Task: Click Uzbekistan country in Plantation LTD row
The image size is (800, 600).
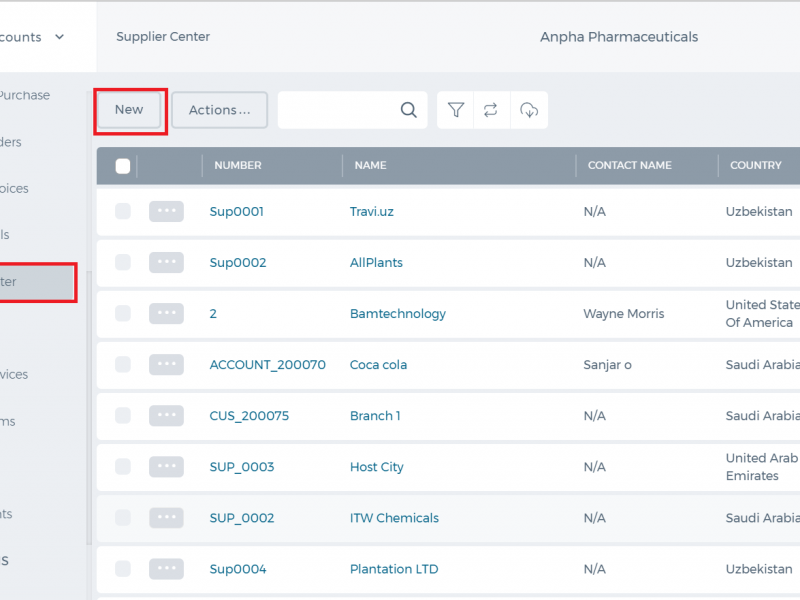Action: point(759,569)
